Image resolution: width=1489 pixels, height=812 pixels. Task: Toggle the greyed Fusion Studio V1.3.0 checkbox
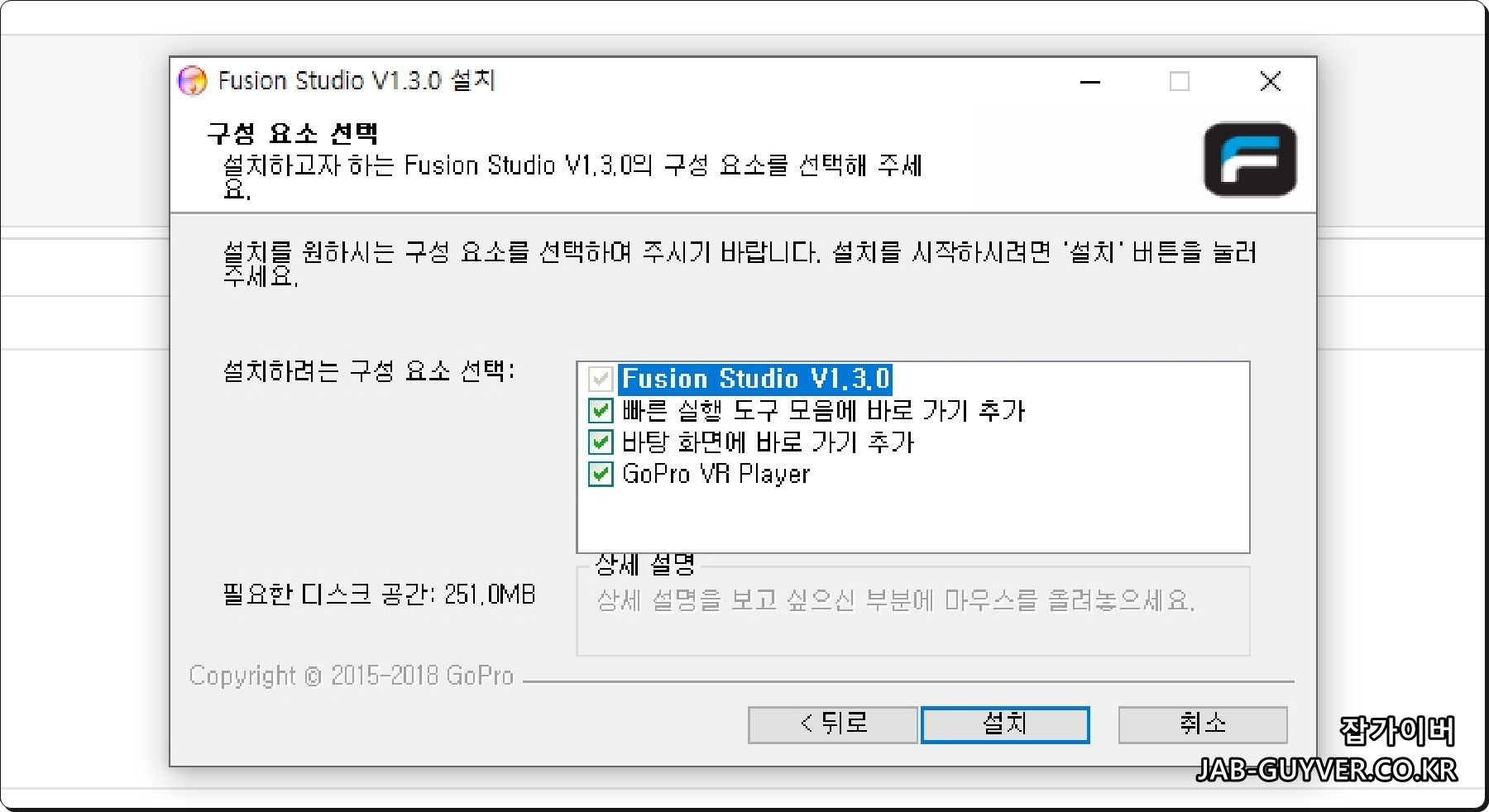point(601,379)
